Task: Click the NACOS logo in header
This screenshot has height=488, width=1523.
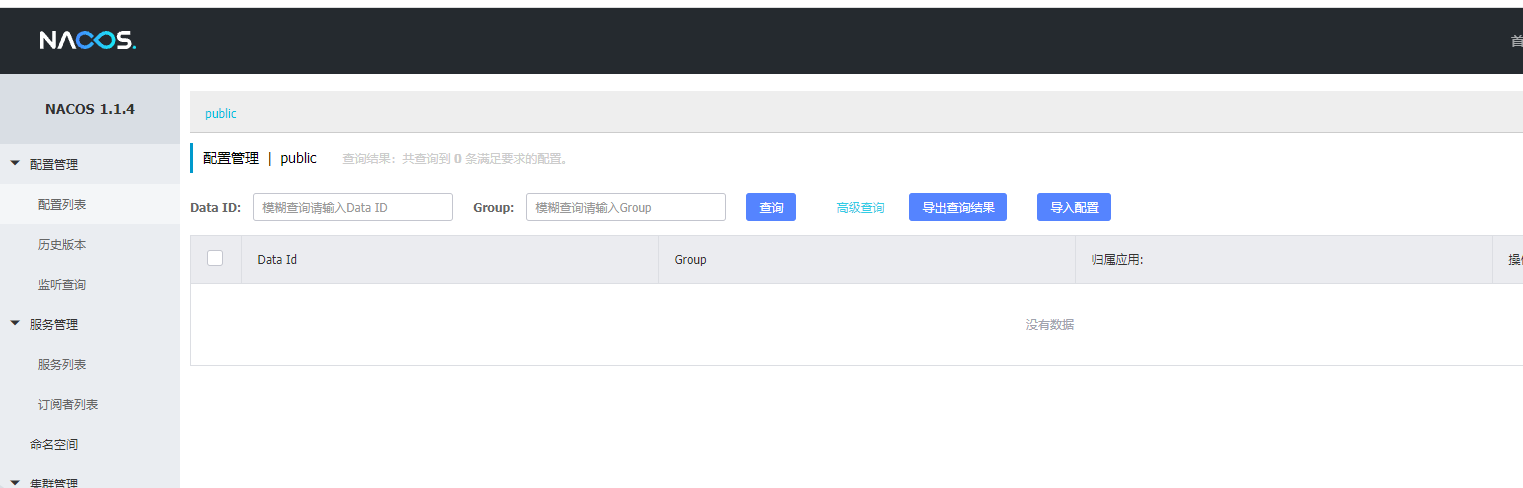Action: tap(88, 40)
